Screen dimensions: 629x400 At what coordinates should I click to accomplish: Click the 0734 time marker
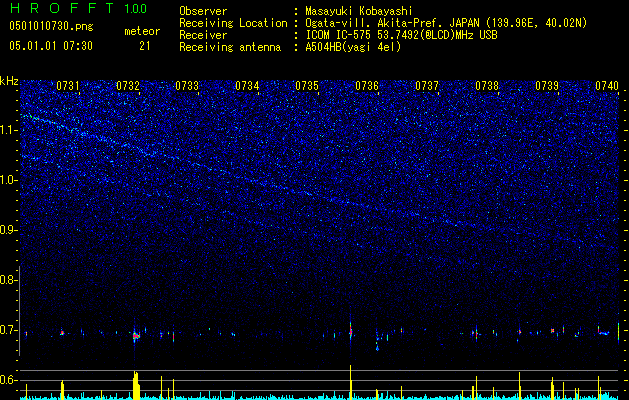pyautogui.click(x=247, y=86)
